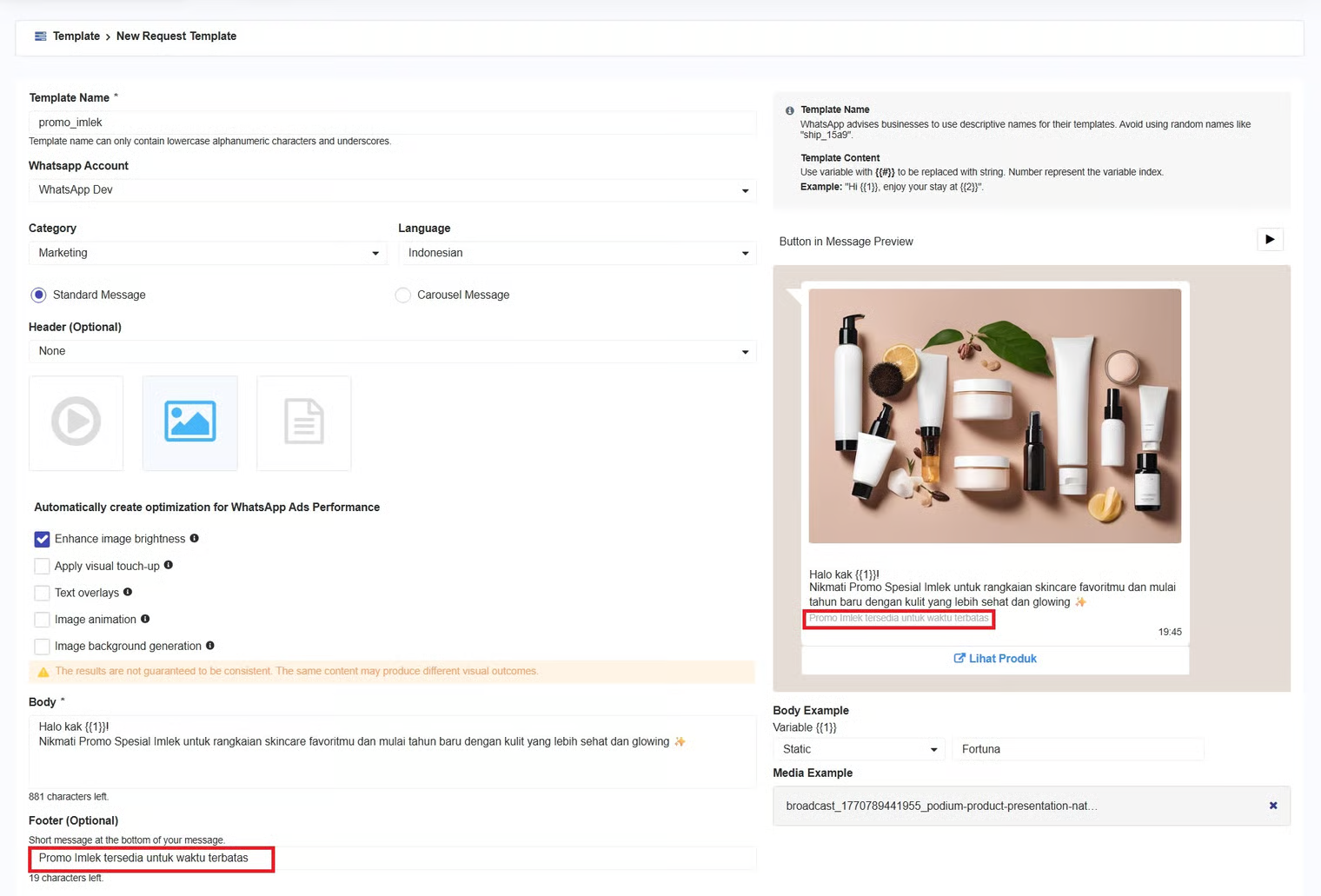Open the Header dropdown set to None
Image resolution: width=1321 pixels, height=896 pixels.
point(392,351)
